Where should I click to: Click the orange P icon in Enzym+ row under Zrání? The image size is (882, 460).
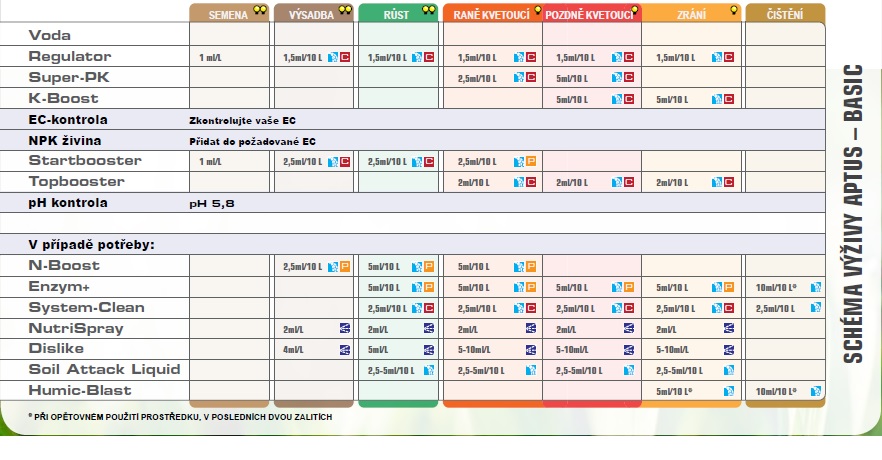[x=729, y=287]
